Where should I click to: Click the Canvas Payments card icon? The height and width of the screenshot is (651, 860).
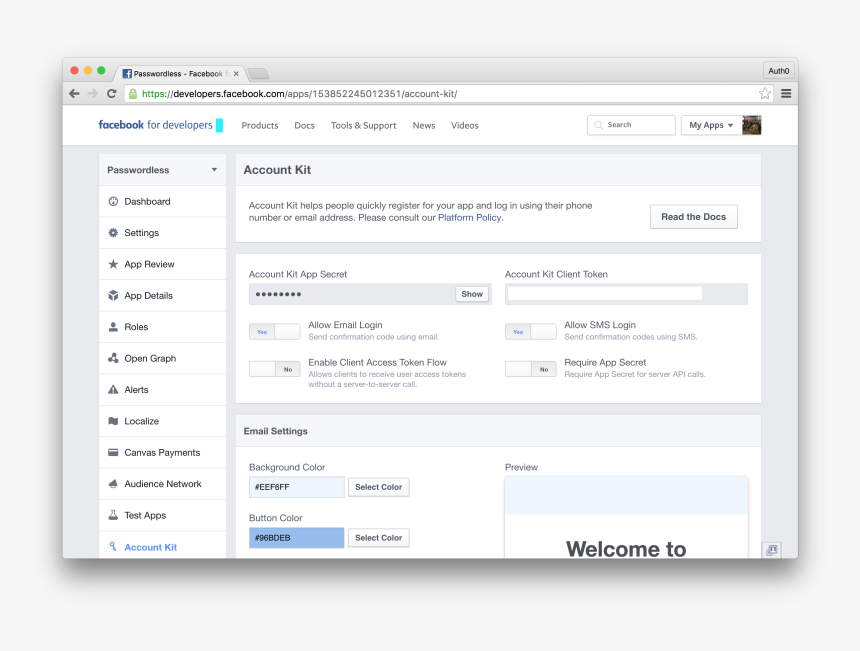click(113, 452)
